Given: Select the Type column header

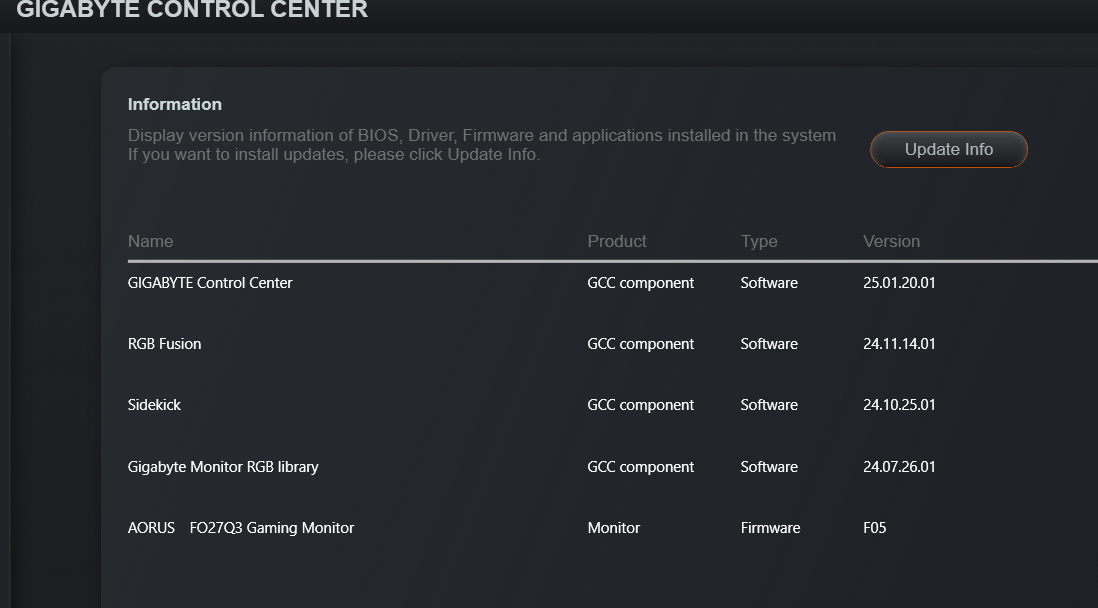Looking at the screenshot, I should (x=759, y=241).
